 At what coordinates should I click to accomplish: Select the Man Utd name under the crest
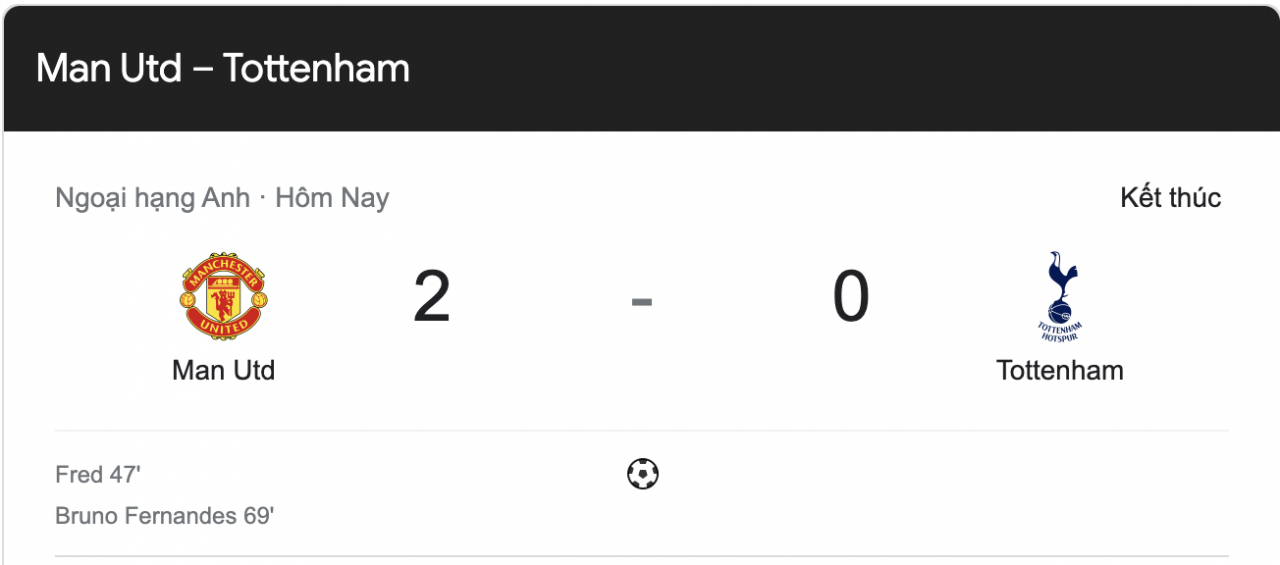point(223,370)
